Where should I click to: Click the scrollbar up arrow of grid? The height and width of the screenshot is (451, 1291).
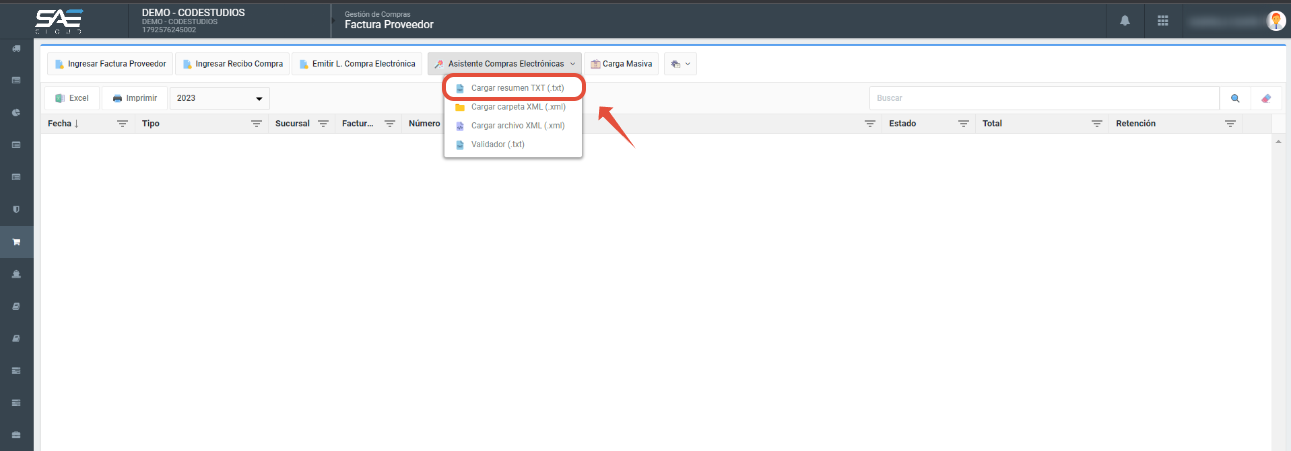coord(1277,141)
